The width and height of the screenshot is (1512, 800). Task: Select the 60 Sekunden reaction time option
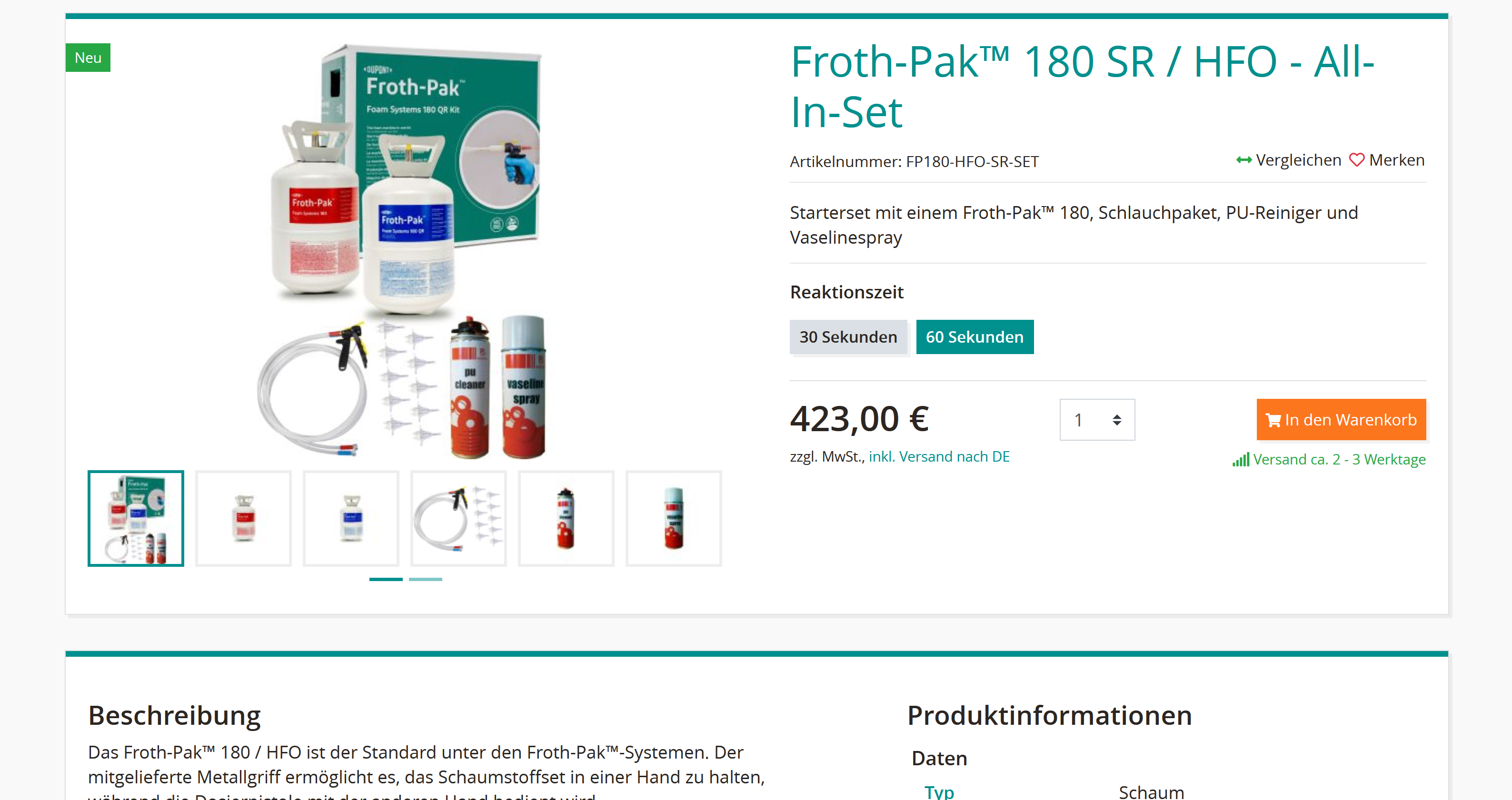click(x=975, y=337)
